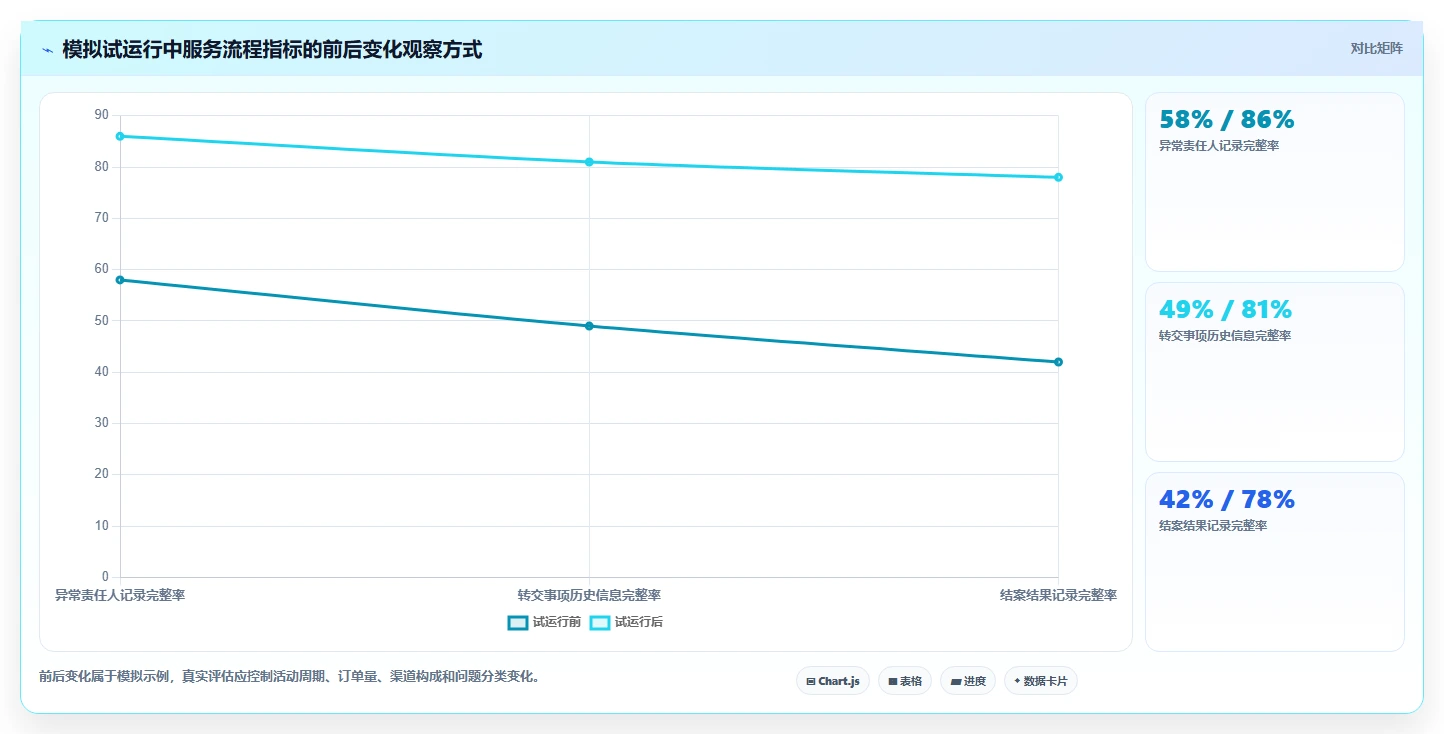Select the 进度 chip
This screenshot has height=734, width=1444.
coord(968,681)
